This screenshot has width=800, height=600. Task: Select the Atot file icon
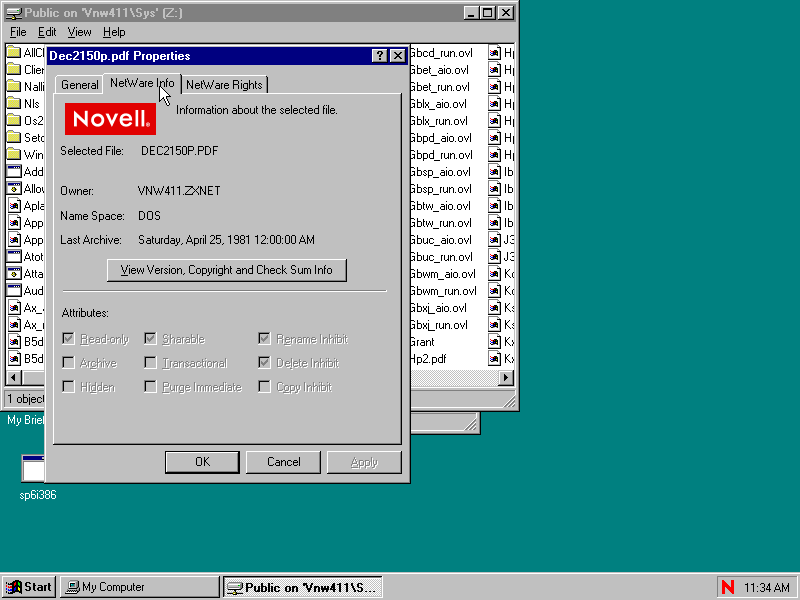click(x=14, y=257)
